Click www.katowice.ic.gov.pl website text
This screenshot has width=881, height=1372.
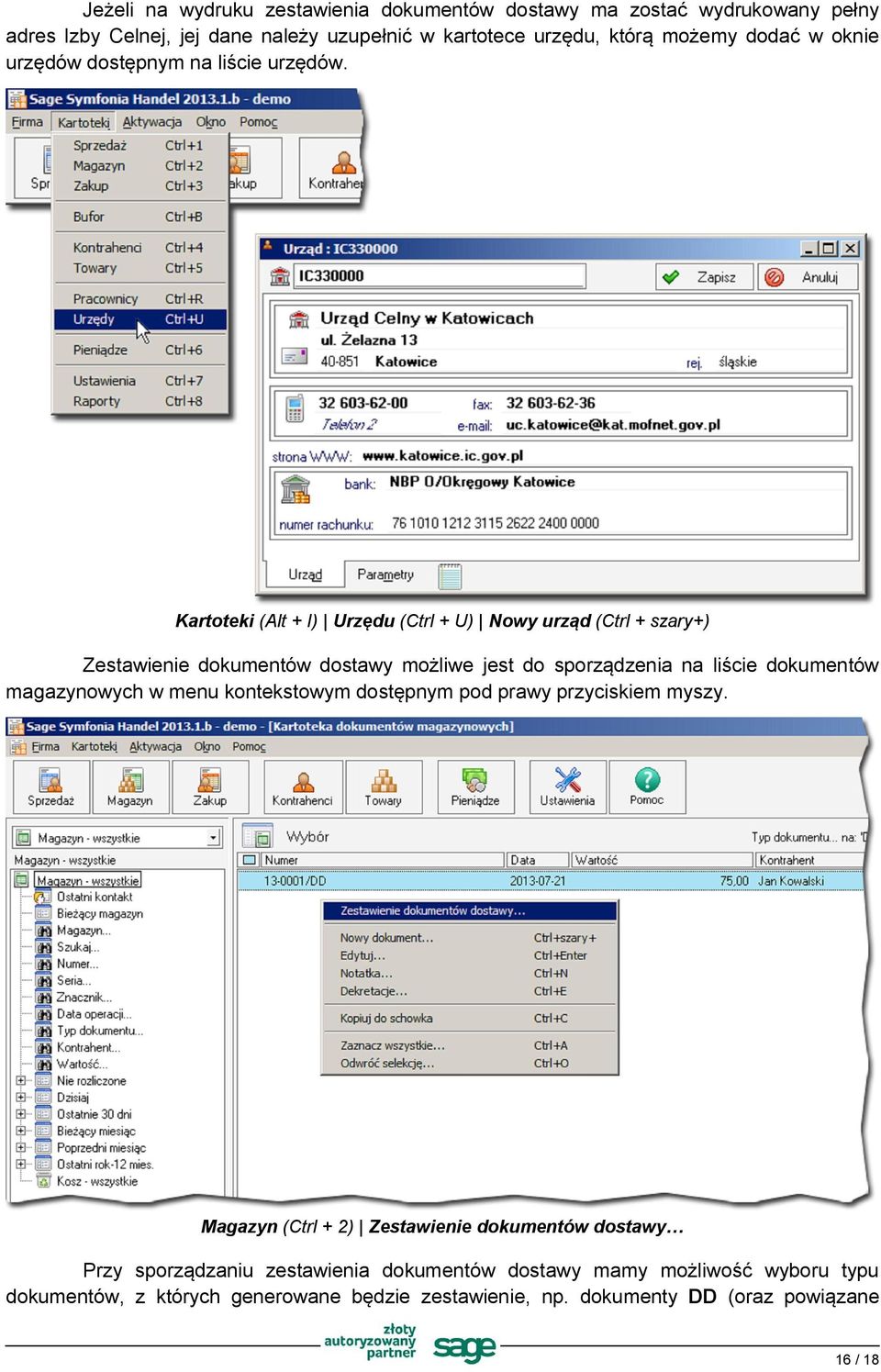click(x=442, y=456)
